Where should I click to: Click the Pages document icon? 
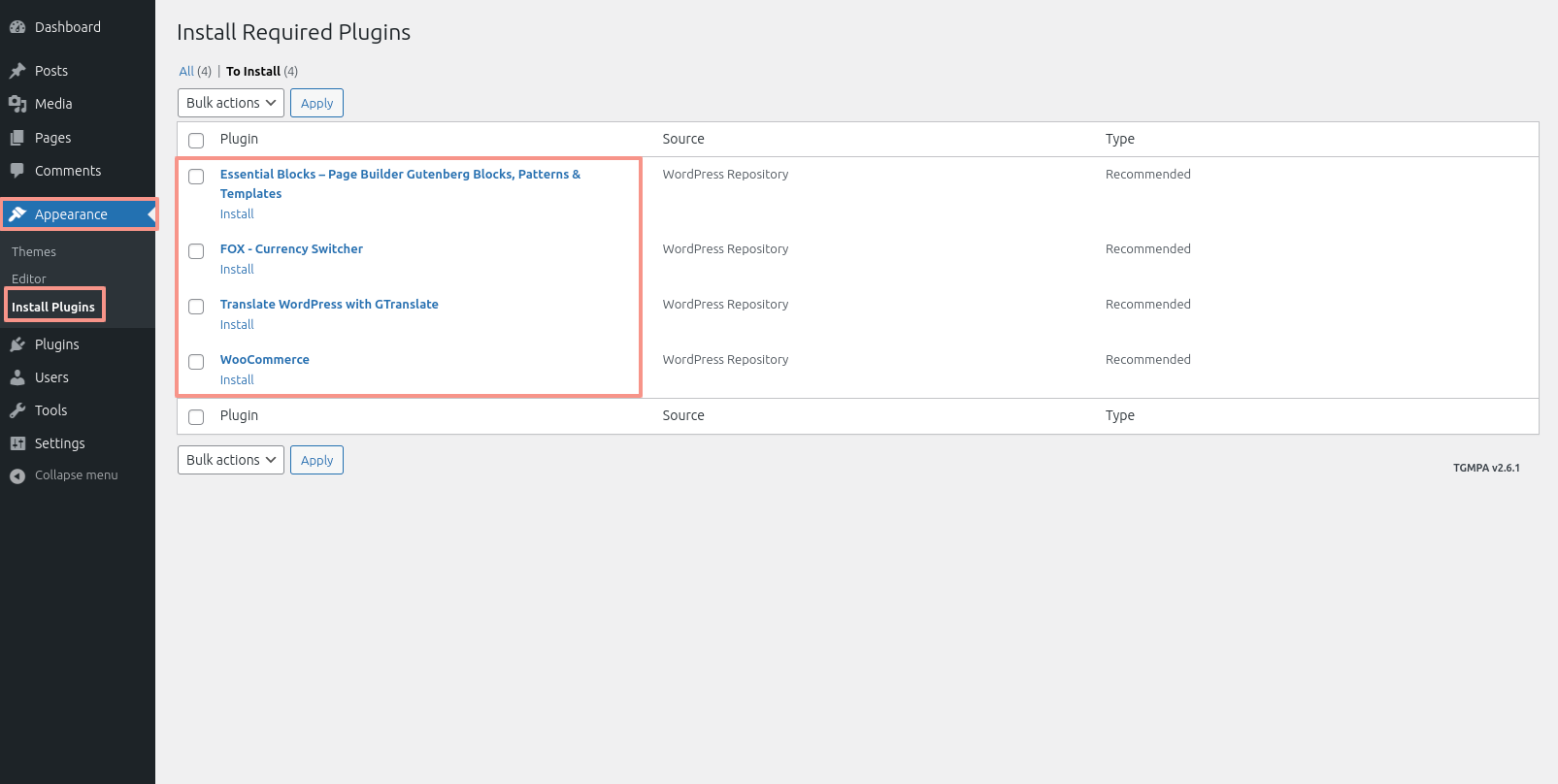tap(17, 138)
